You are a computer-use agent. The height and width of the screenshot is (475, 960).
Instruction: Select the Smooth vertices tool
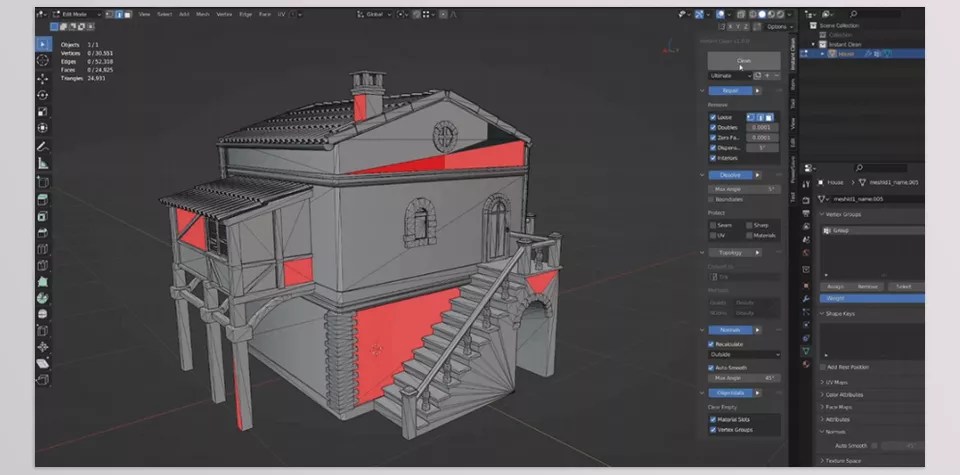43,314
